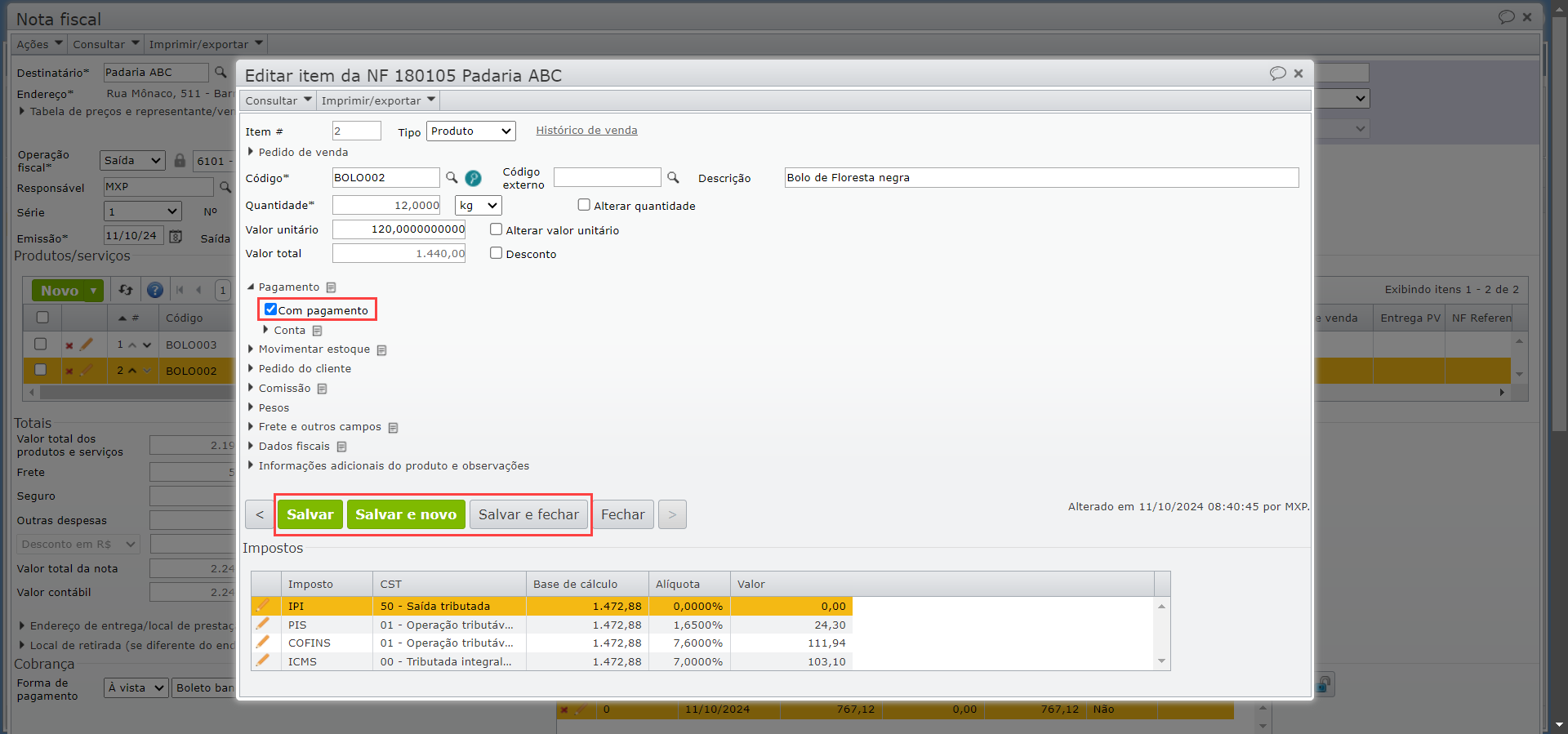Viewport: 1568px width, 734px height.
Task: Open the Consultar menu in Nota fiscal window
Action: tap(105, 44)
